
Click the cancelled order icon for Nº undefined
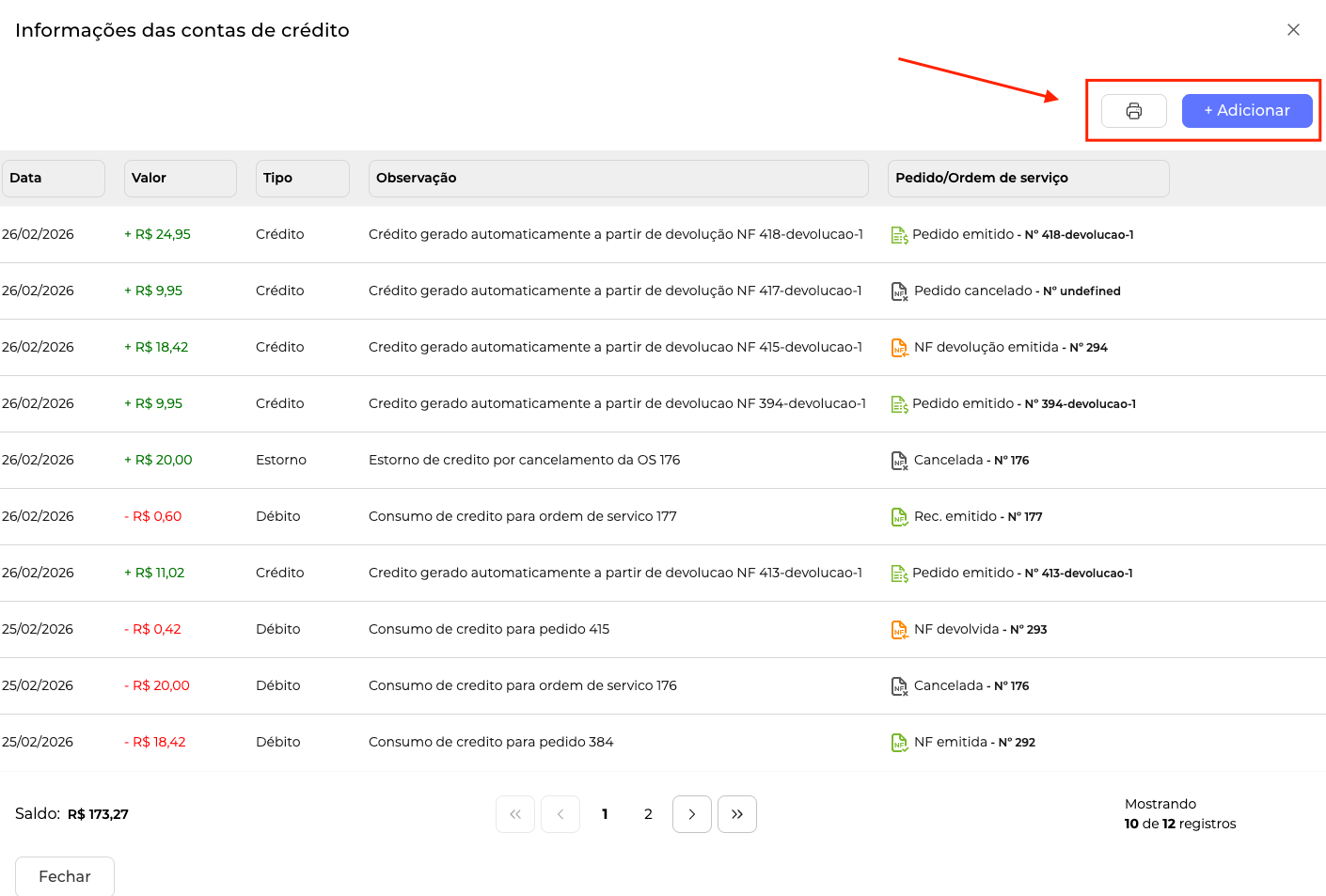(899, 291)
